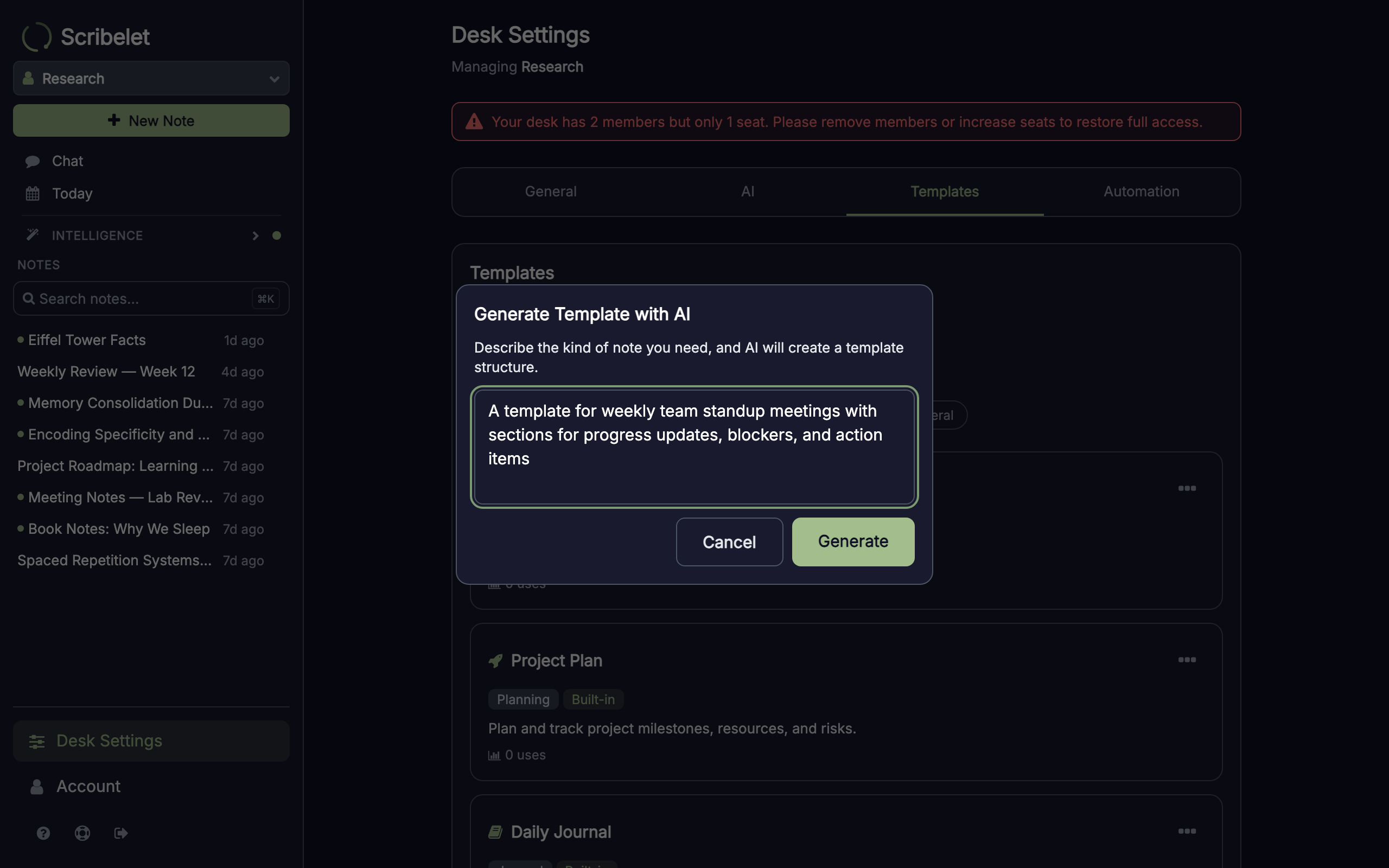1389x868 pixels.
Task: Click the Planning tag on Project Plan
Action: (523, 699)
